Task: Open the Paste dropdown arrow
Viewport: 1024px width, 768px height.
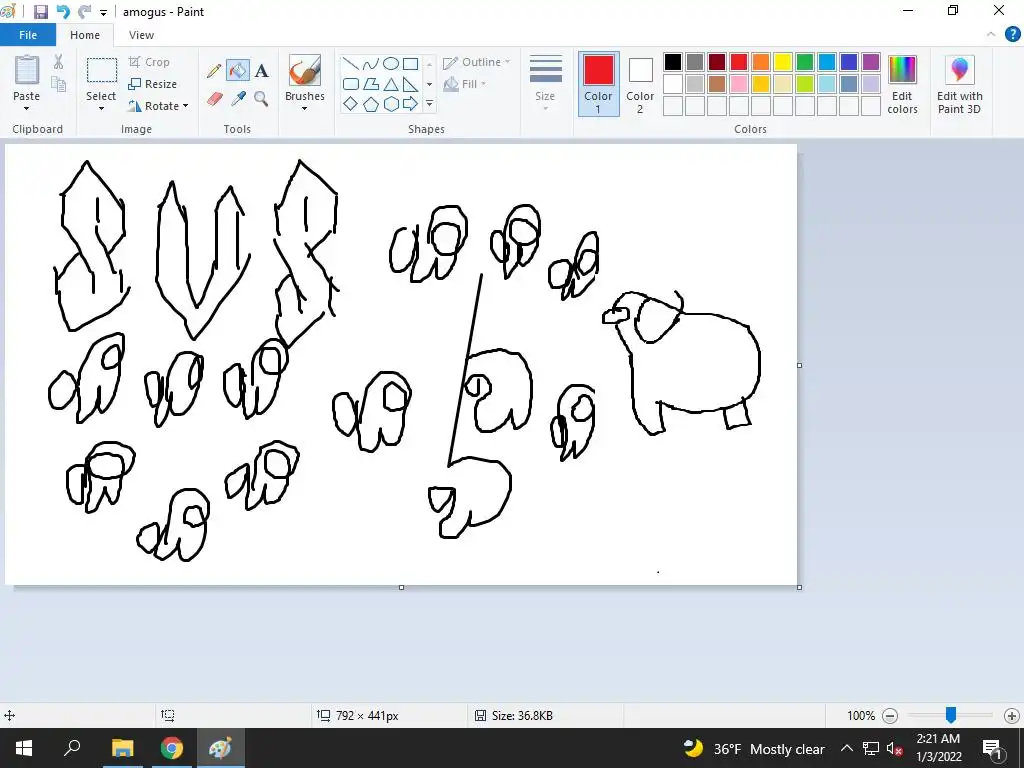Action: click(27, 108)
